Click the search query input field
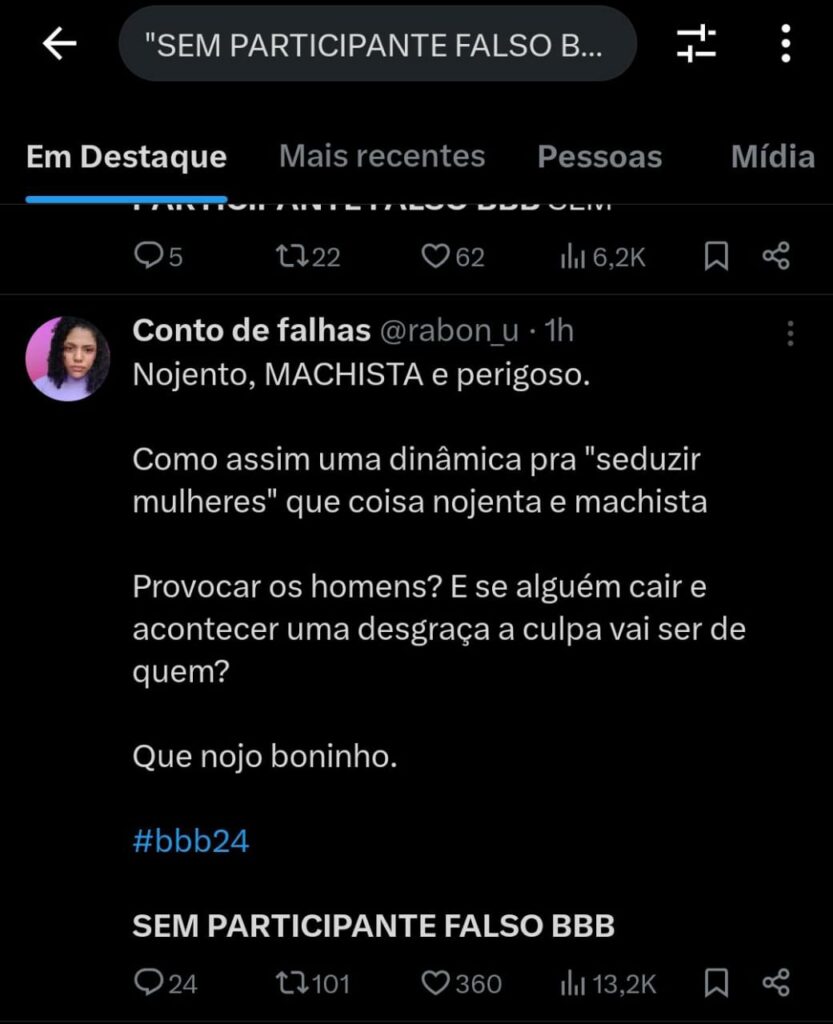833x1024 pixels. (x=378, y=44)
